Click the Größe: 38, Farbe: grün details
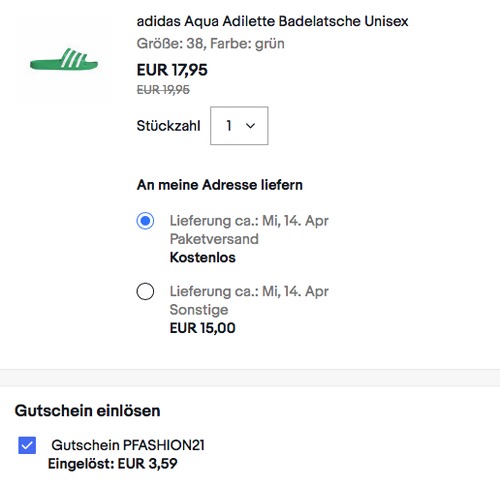Screen dimensions: 500x486 click(211, 44)
